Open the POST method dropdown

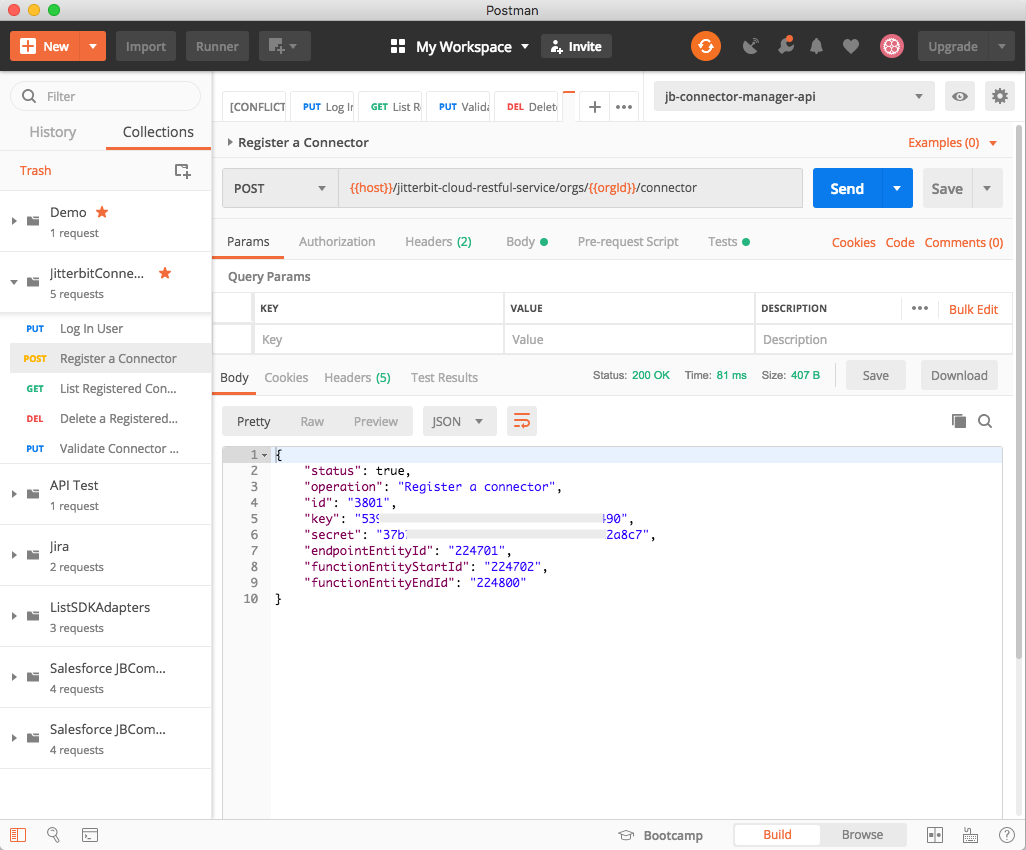click(x=280, y=188)
